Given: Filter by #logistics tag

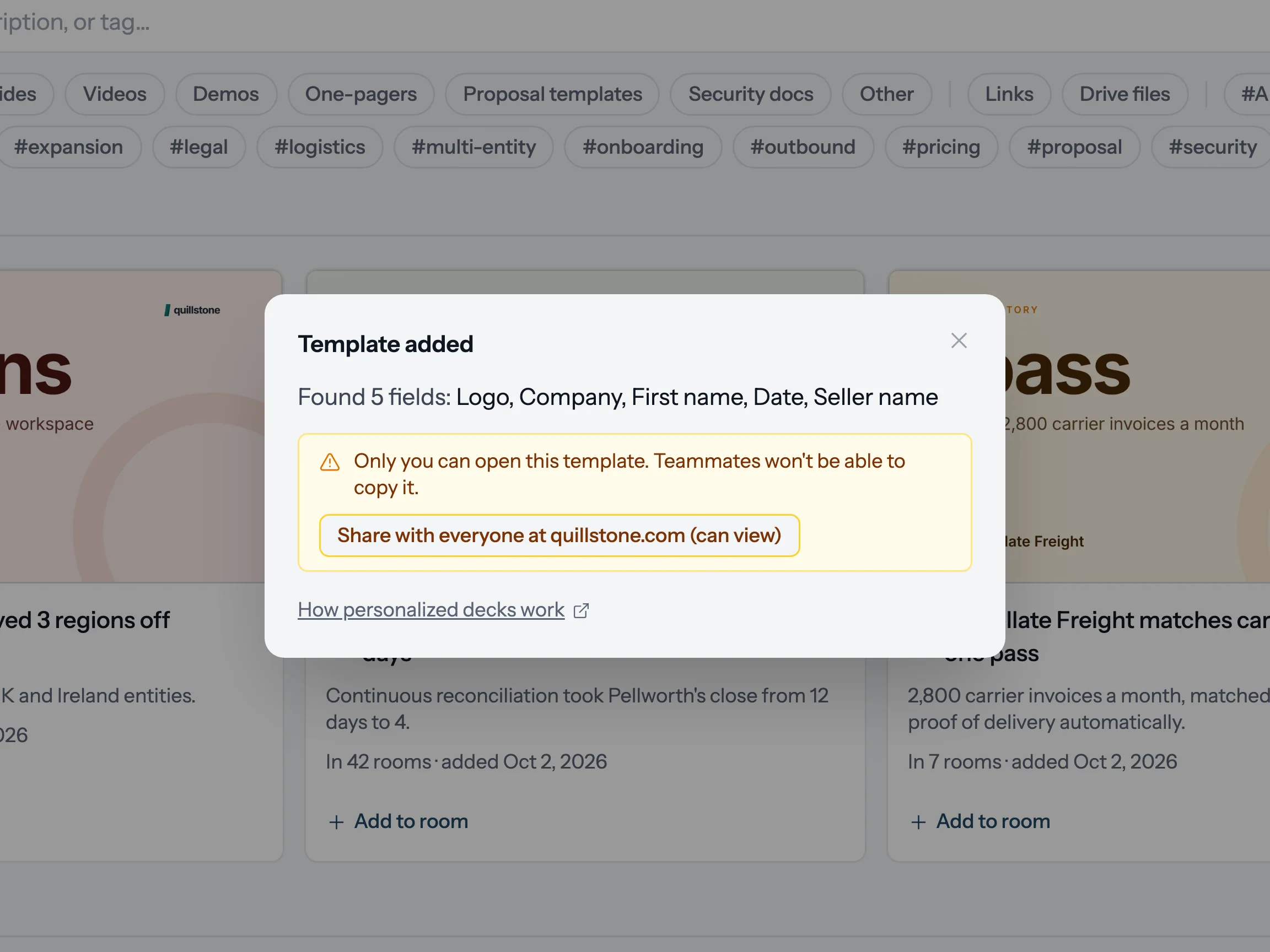Looking at the screenshot, I should pos(320,147).
